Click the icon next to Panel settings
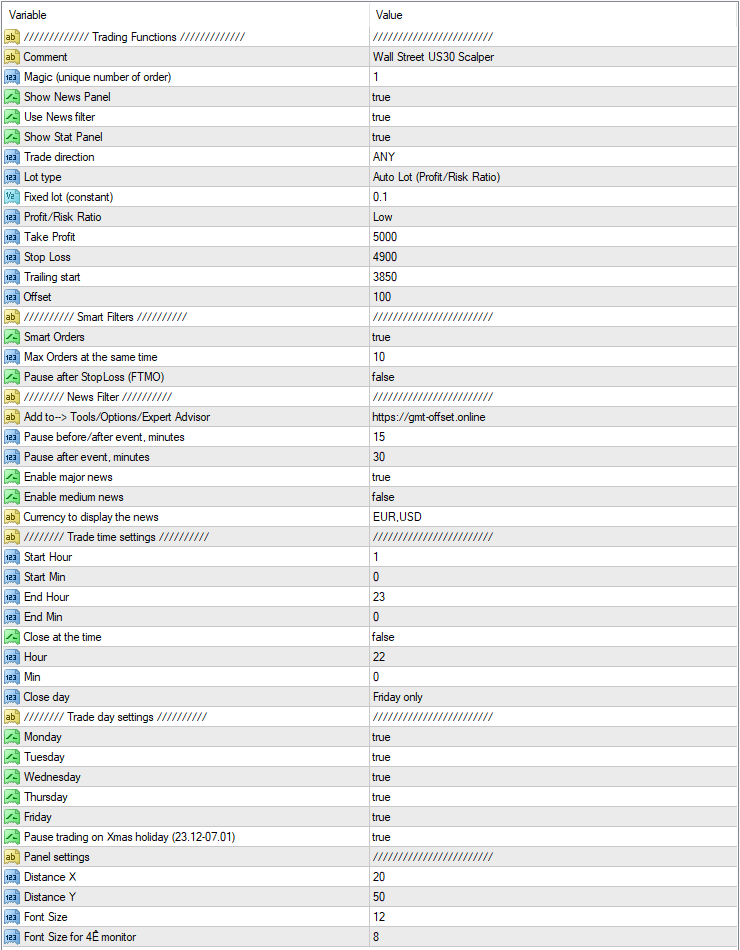Image resolution: width=740 pixels, height=950 pixels. click(x=12, y=857)
